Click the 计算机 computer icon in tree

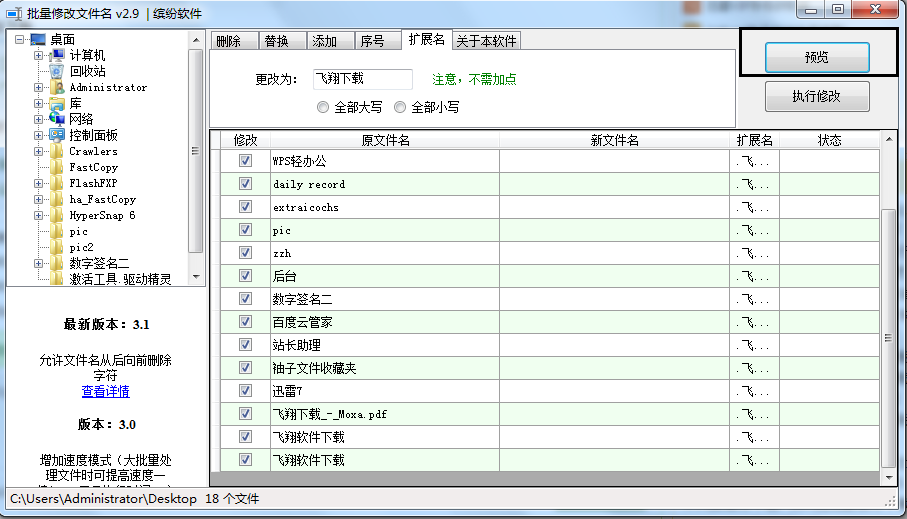(x=57, y=56)
